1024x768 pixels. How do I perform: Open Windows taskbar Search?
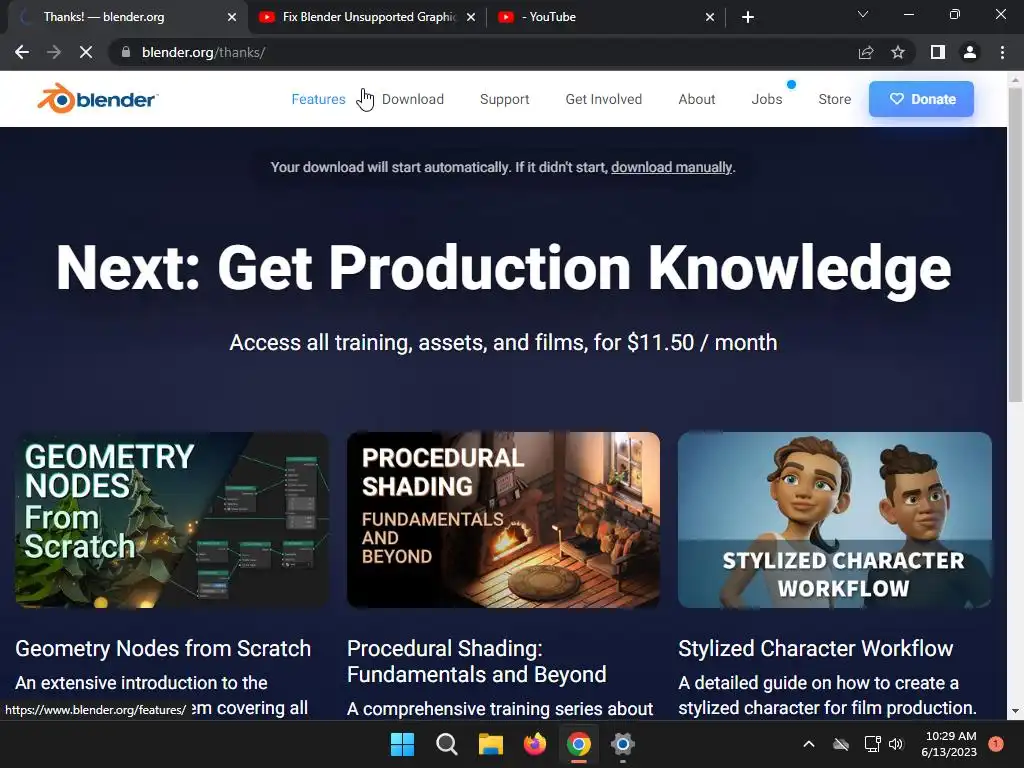[447, 744]
